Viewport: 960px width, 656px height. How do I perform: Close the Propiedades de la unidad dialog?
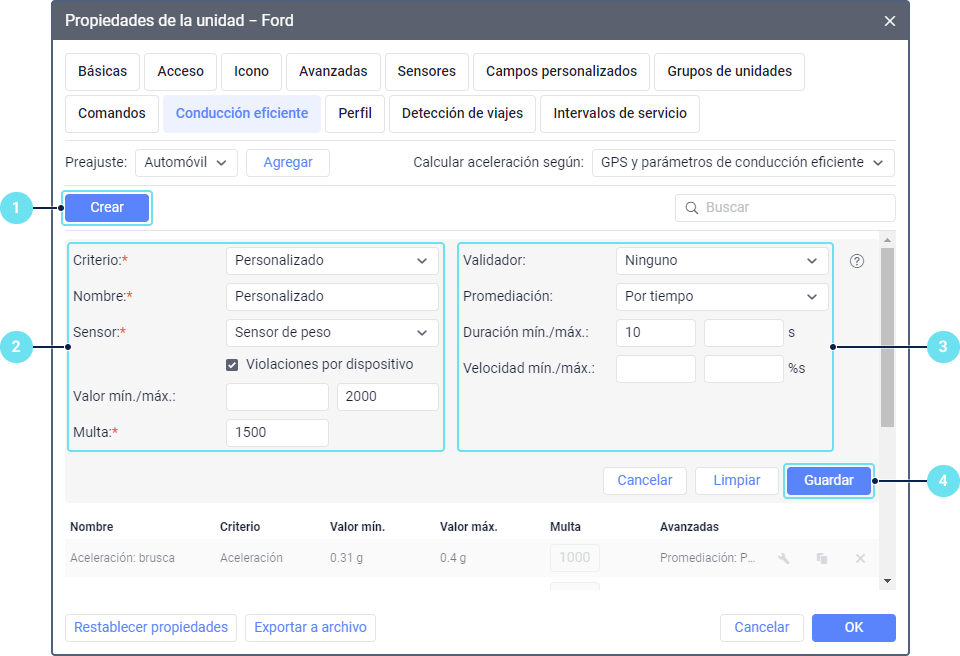[890, 21]
